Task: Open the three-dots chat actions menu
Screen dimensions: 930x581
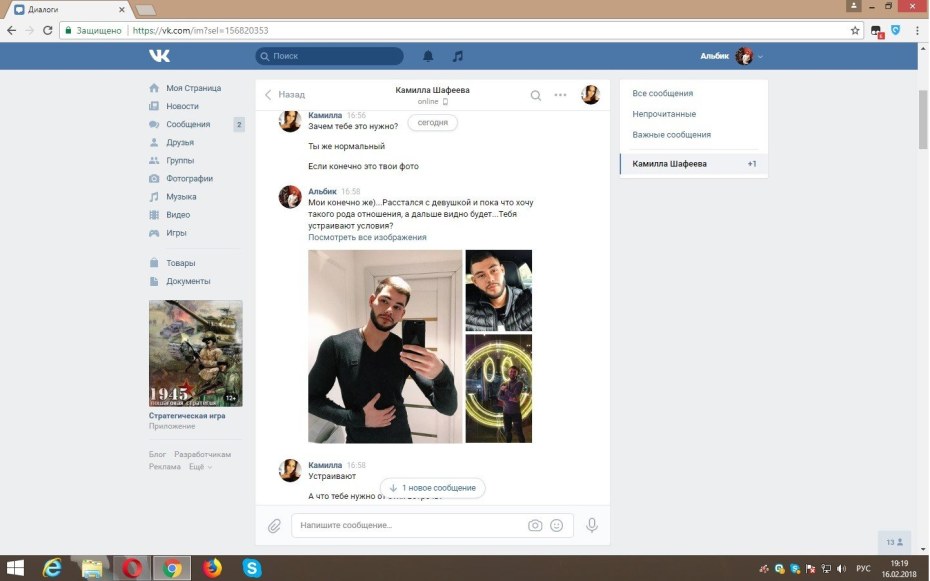Action: pyautogui.click(x=561, y=95)
